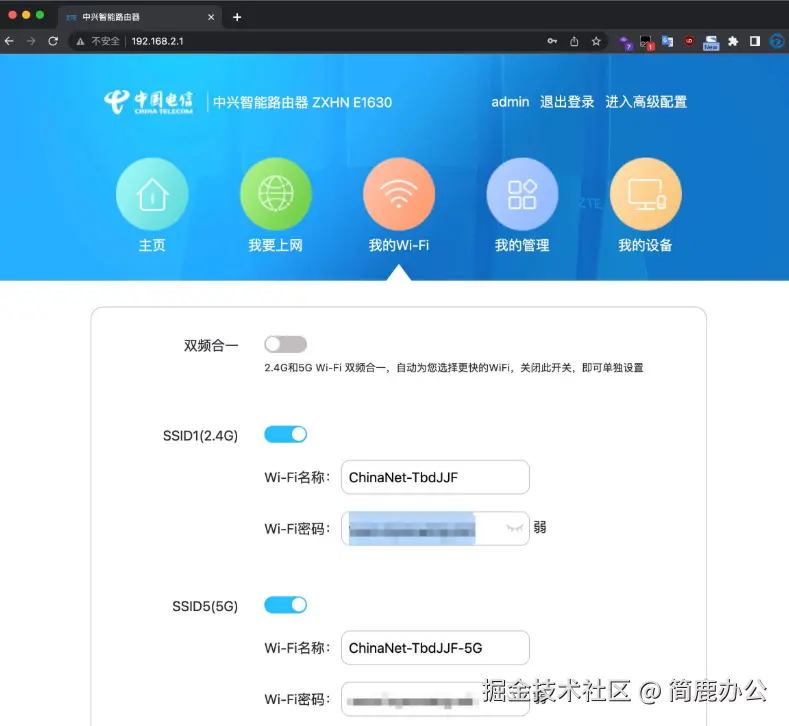This screenshot has width=789, height=726.
Task: Open the translate extension icon
Action: click(668, 41)
